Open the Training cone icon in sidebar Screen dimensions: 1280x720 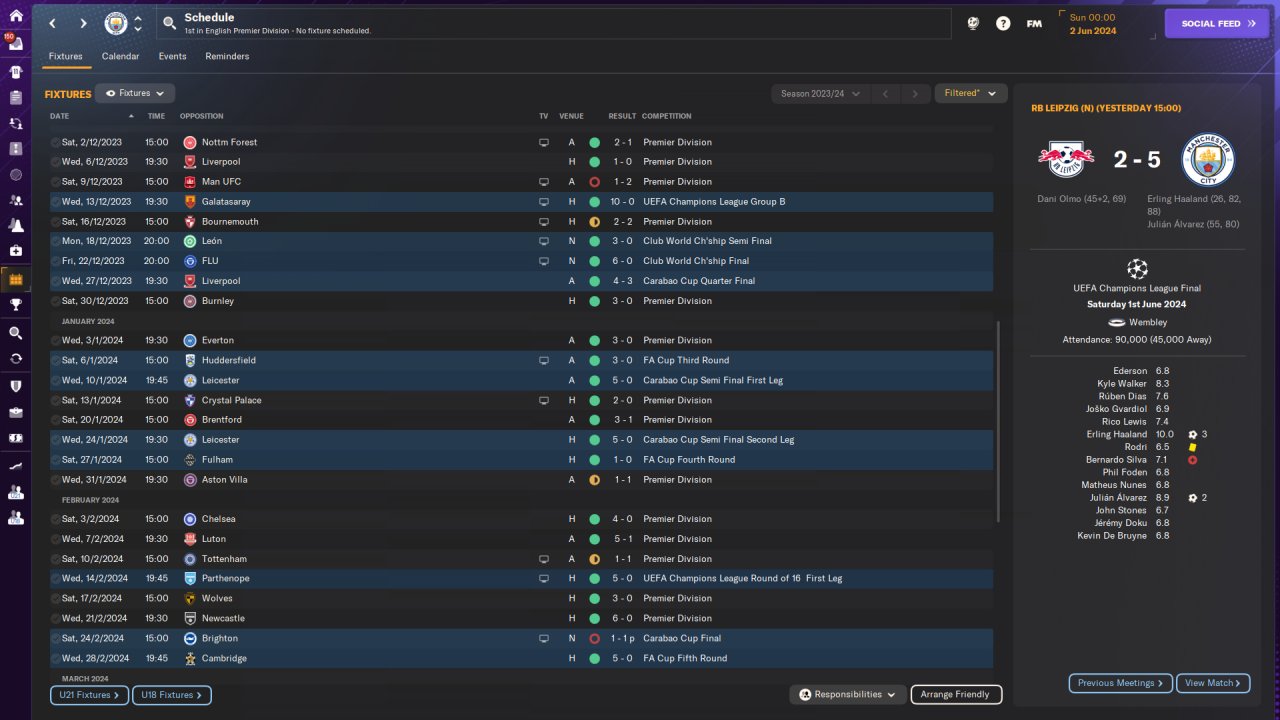(x=15, y=225)
